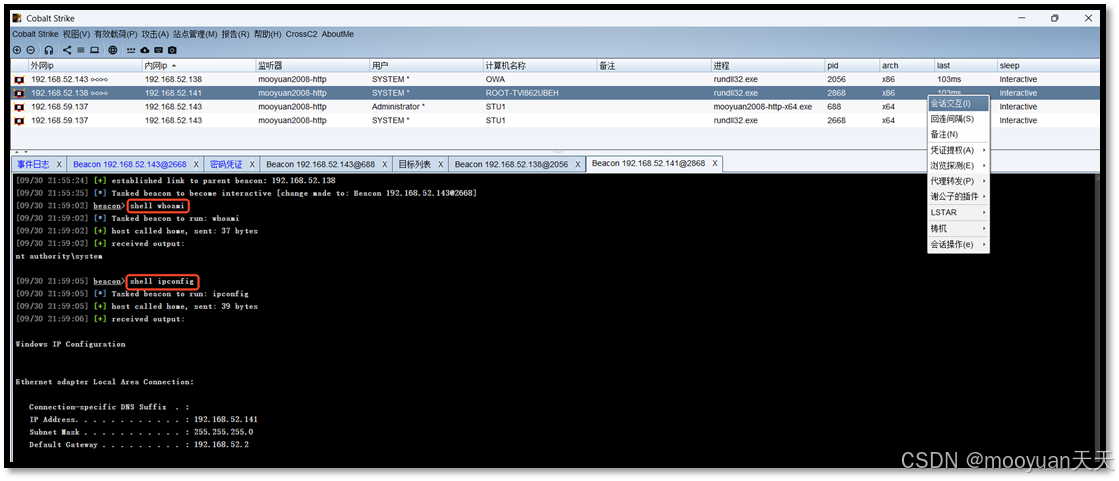The height and width of the screenshot is (481, 1119).
Task: Open the AboutMe menu
Action: (338, 34)
